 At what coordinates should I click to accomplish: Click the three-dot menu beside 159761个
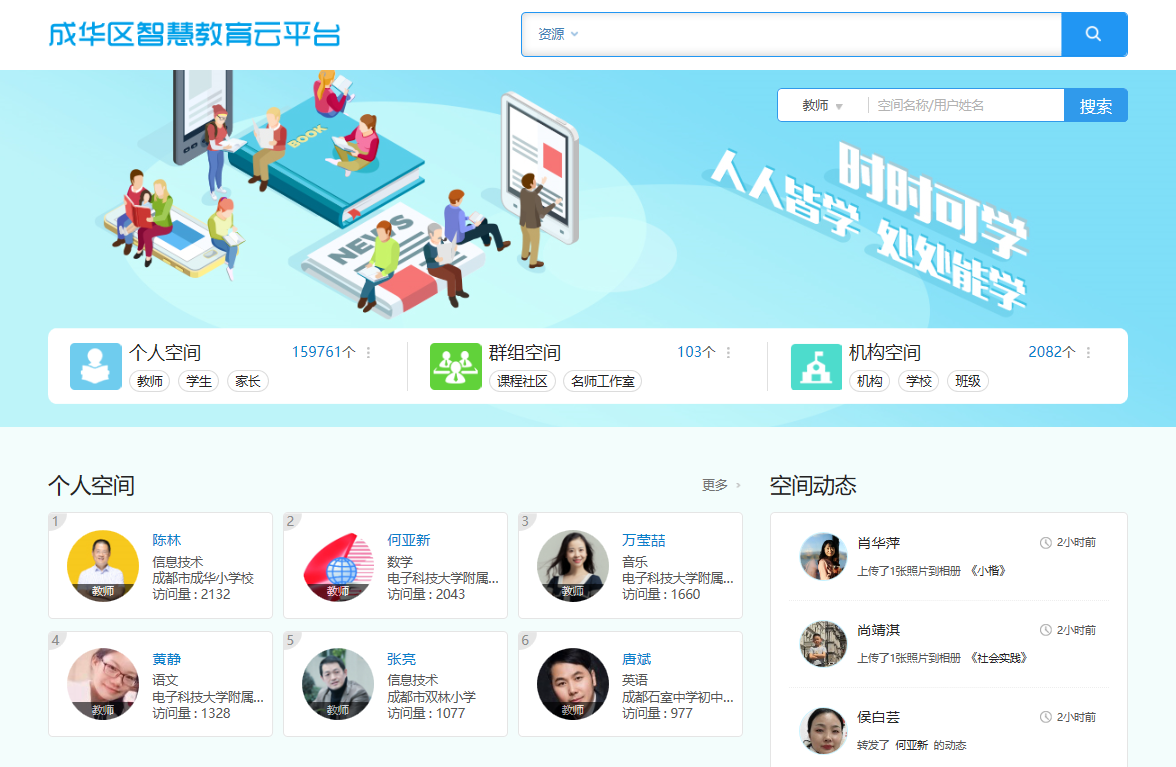click(x=368, y=353)
